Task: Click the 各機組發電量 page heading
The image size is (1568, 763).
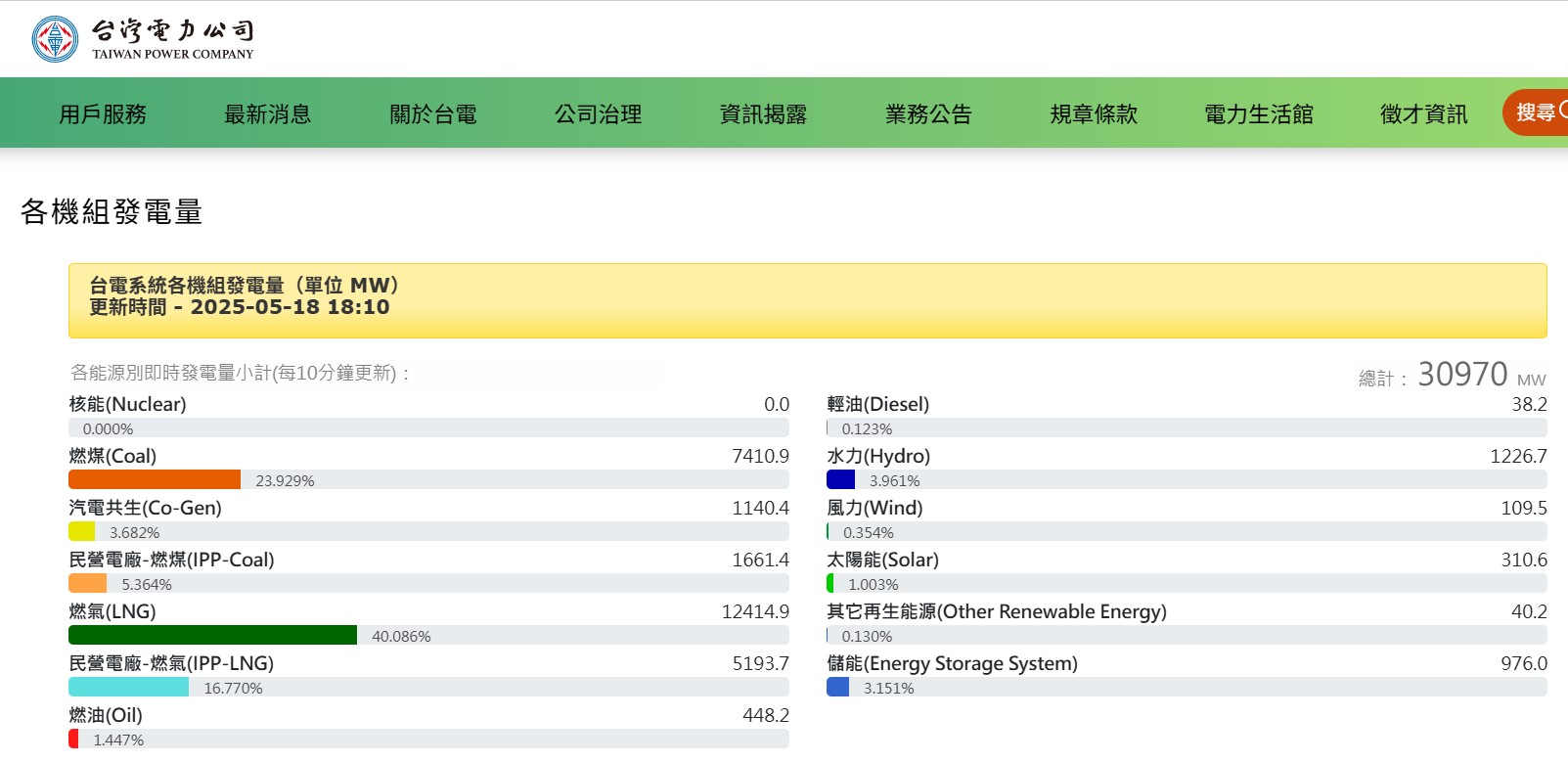Action: click(x=112, y=211)
